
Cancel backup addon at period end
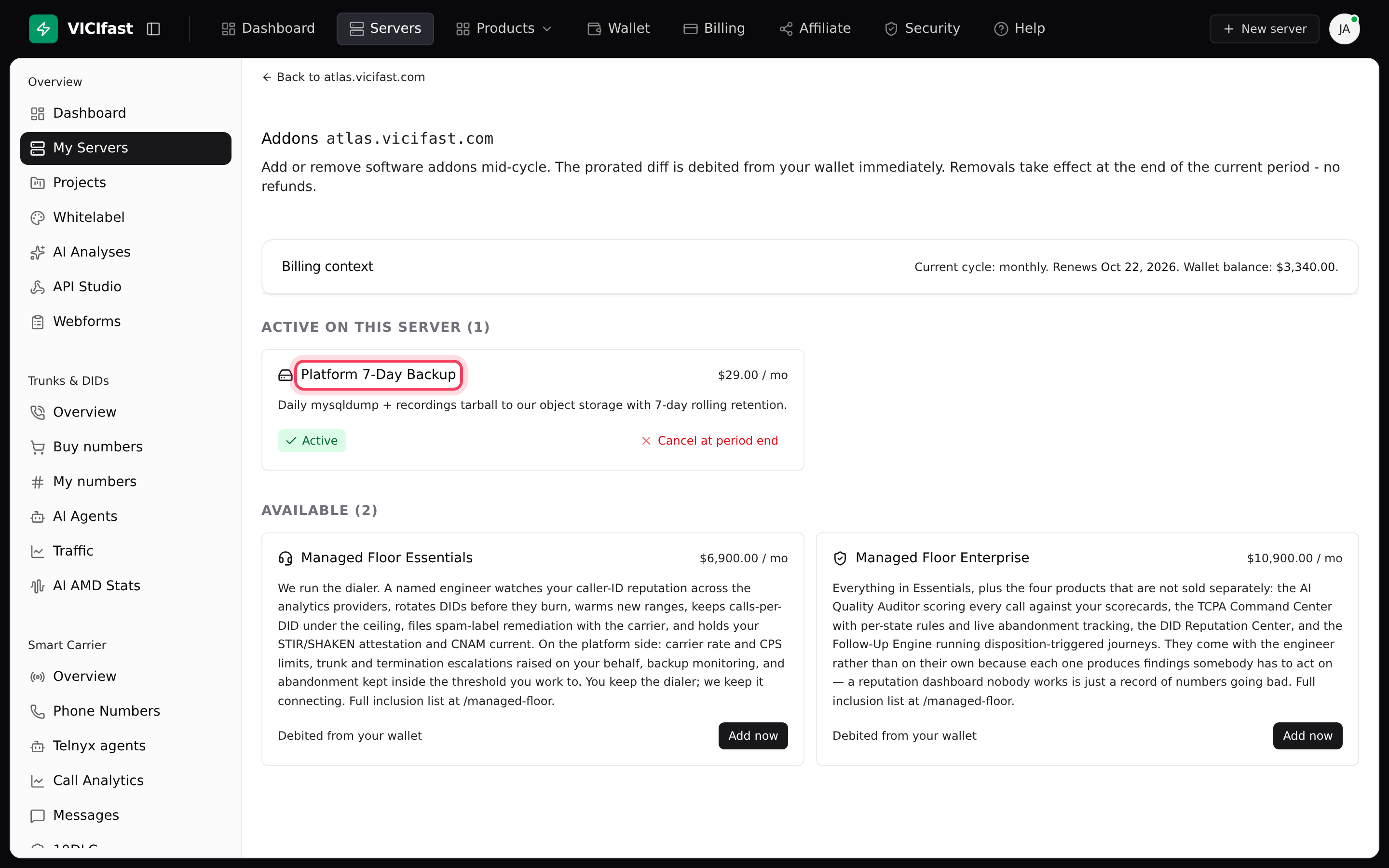pyautogui.click(x=709, y=441)
